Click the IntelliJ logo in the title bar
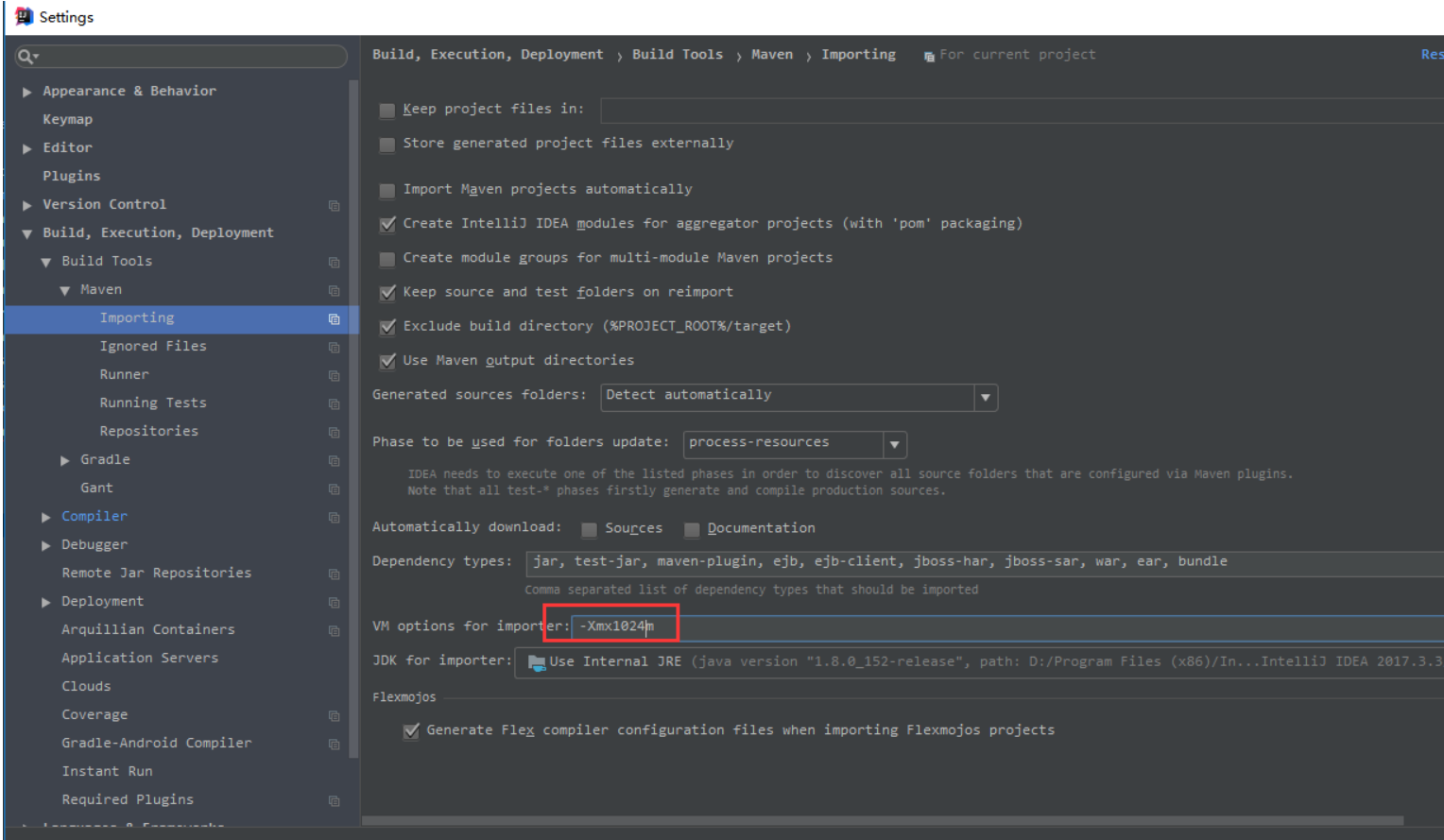Image resolution: width=1444 pixels, height=840 pixels. tap(24, 16)
